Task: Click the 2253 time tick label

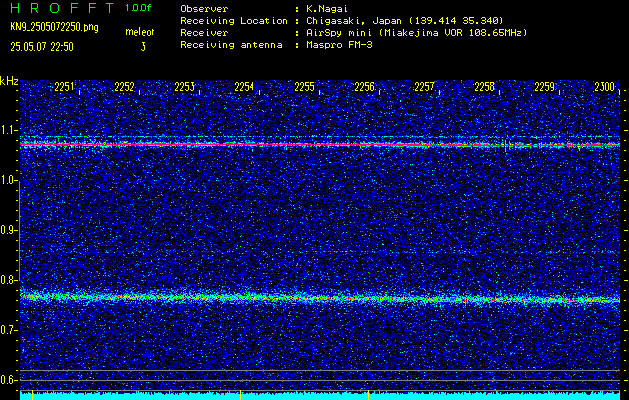Action: point(185,87)
